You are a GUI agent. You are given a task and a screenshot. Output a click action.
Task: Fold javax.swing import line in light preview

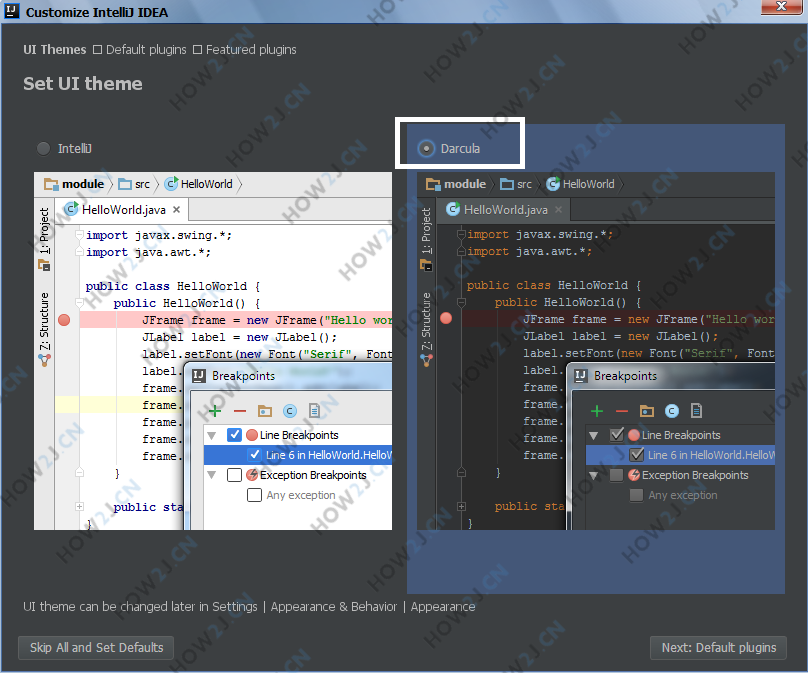click(x=79, y=235)
